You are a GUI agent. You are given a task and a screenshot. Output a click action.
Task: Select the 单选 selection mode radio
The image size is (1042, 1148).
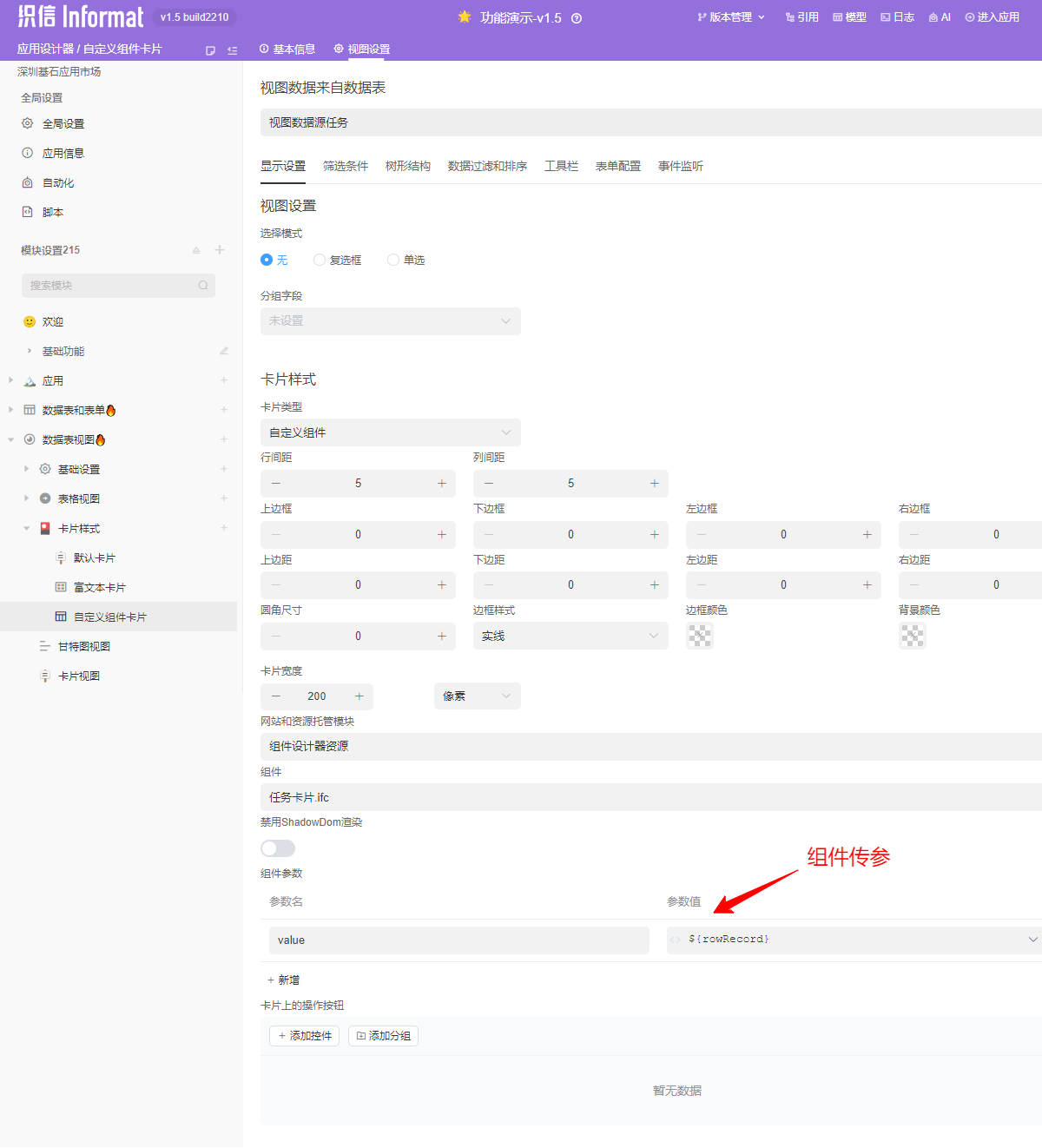point(393,260)
